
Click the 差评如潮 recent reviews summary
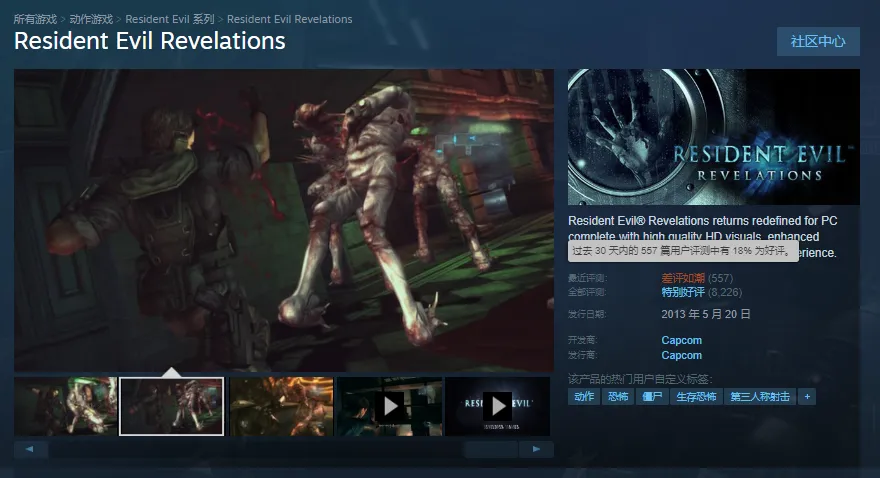683,278
